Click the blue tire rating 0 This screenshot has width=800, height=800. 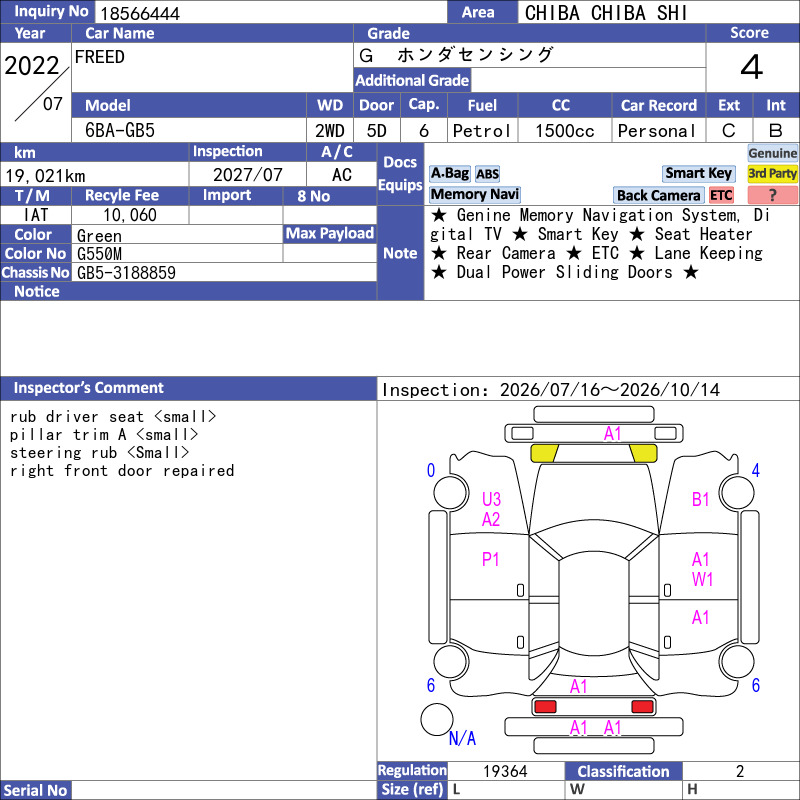431,470
